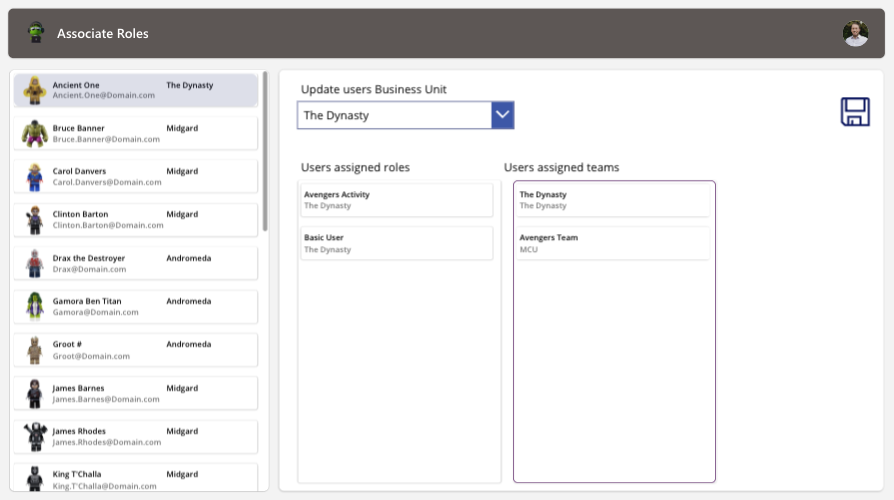The image size is (894, 500).
Task: Click Groot's avatar figure
Action: coord(35,350)
